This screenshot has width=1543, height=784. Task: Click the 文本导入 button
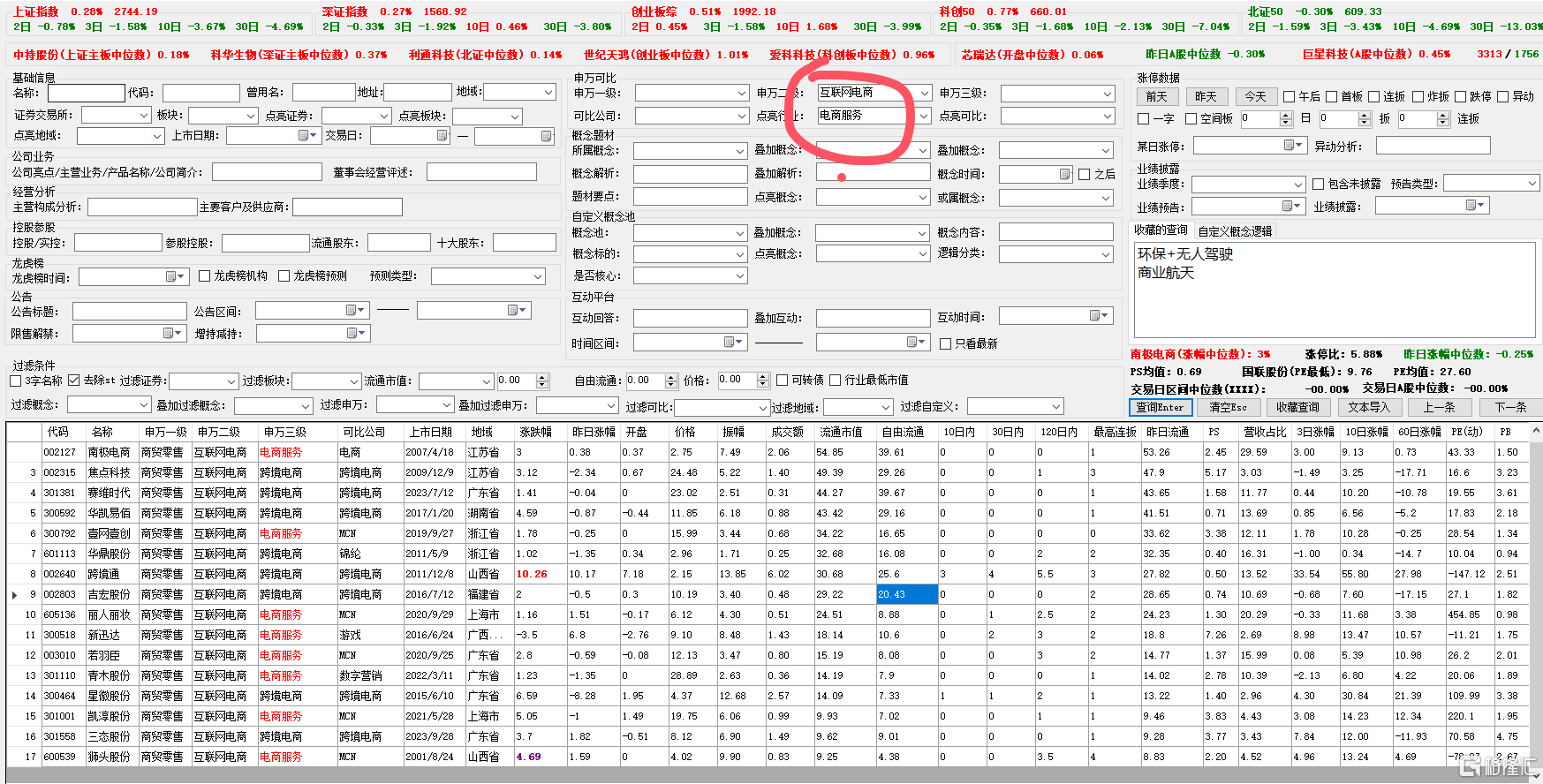point(1369,407)
